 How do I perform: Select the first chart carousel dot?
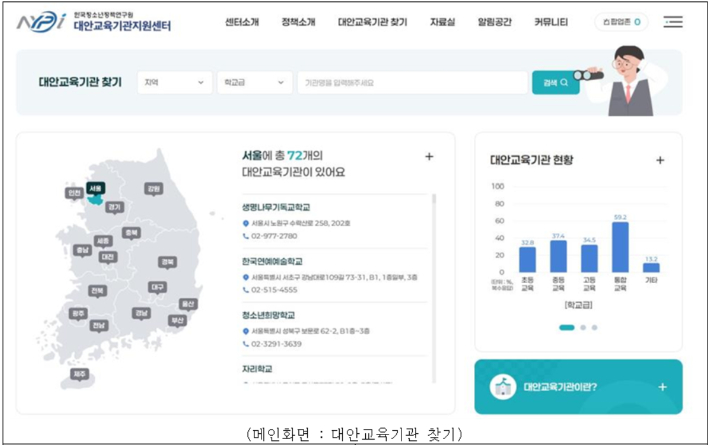click(x=566, y=327)
